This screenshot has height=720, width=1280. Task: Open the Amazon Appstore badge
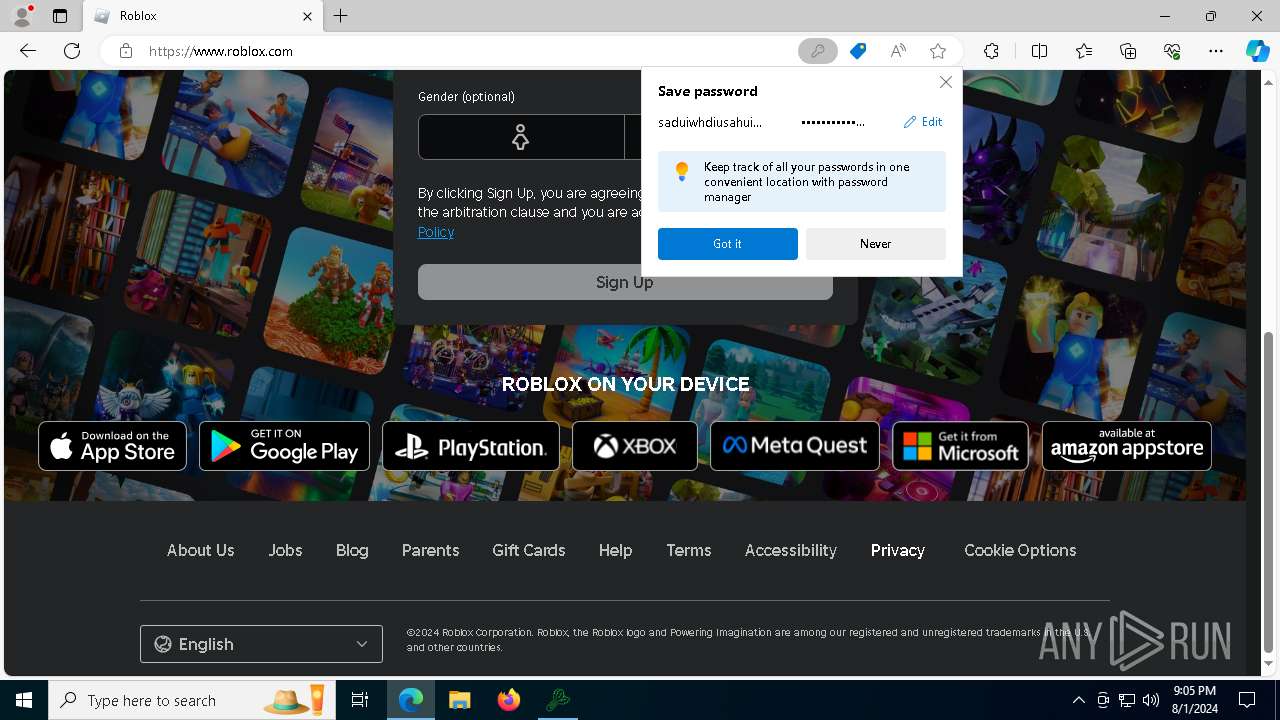(x=1127, y=446)
